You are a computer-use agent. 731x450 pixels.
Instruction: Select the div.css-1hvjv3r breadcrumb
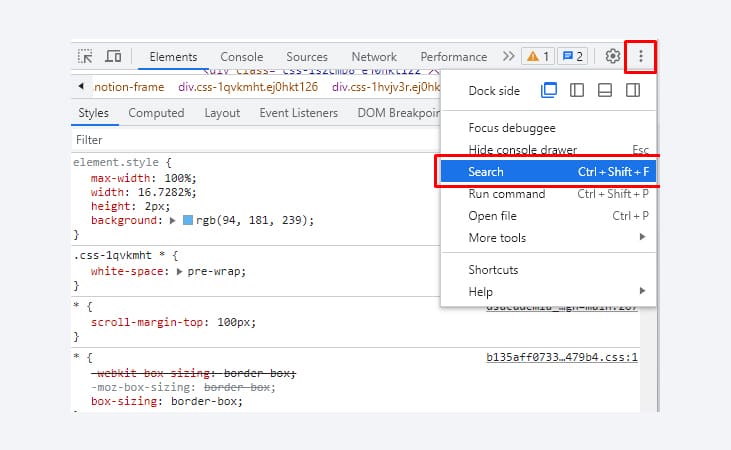[386, 87]
